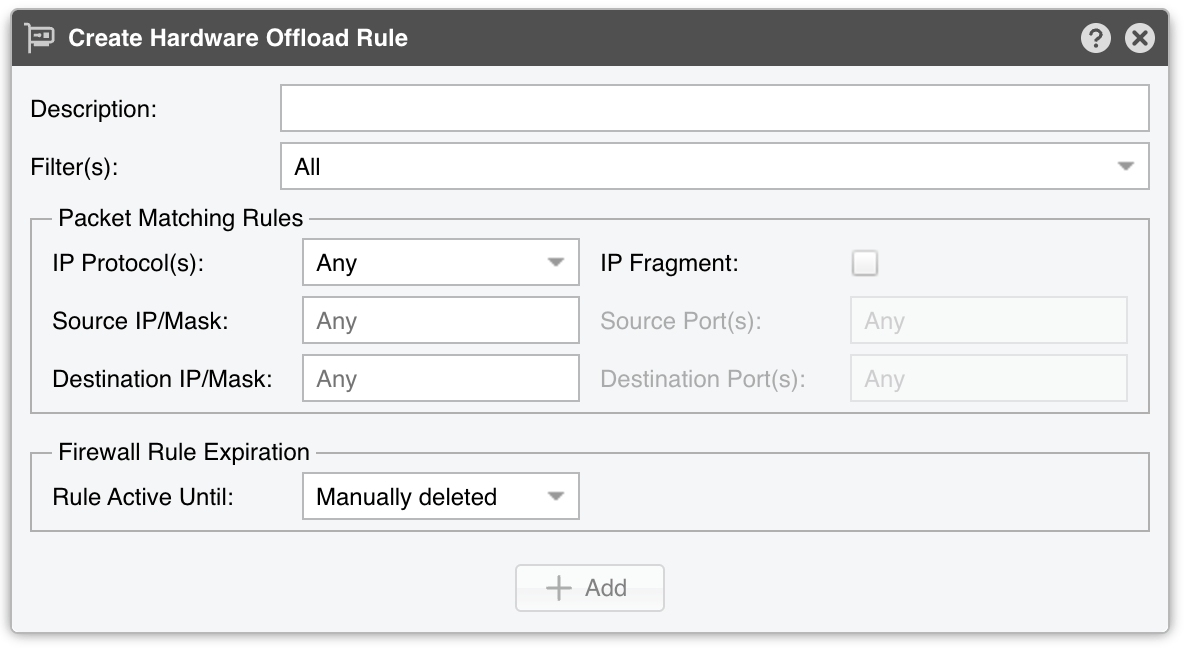Screen dimensions: 1184x648
Task: Enable the IP Fragment checkbox
Action: (x=865, y=263)
